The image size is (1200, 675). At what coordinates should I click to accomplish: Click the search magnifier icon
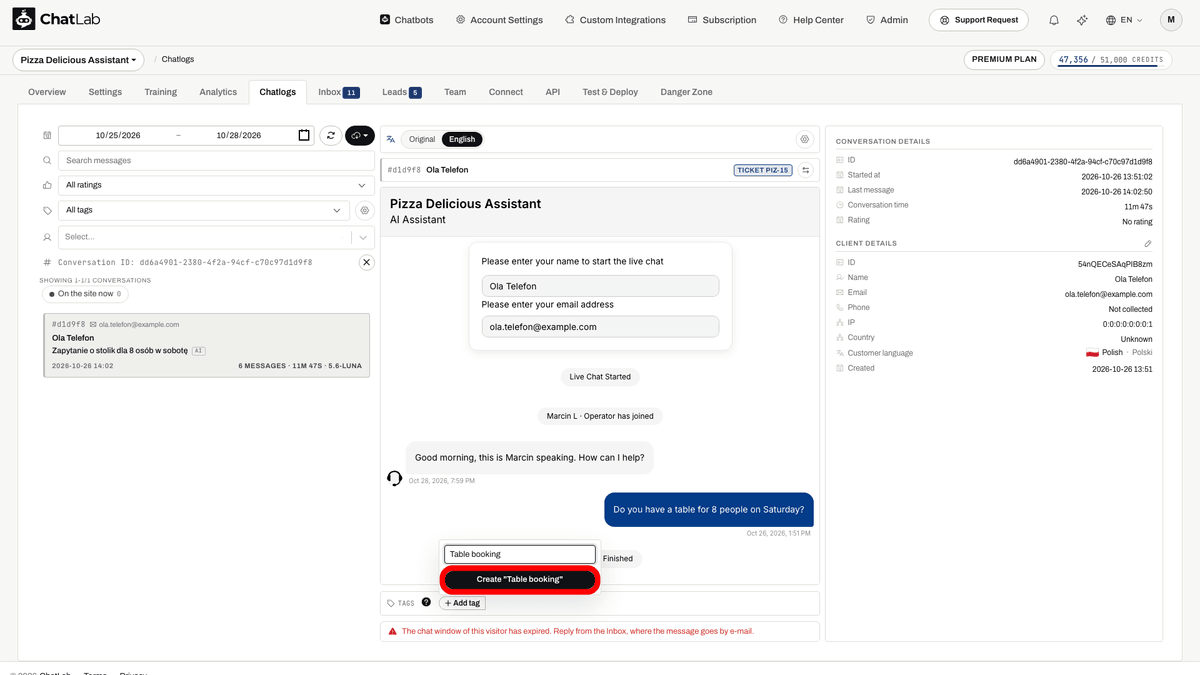pos(47,160)
